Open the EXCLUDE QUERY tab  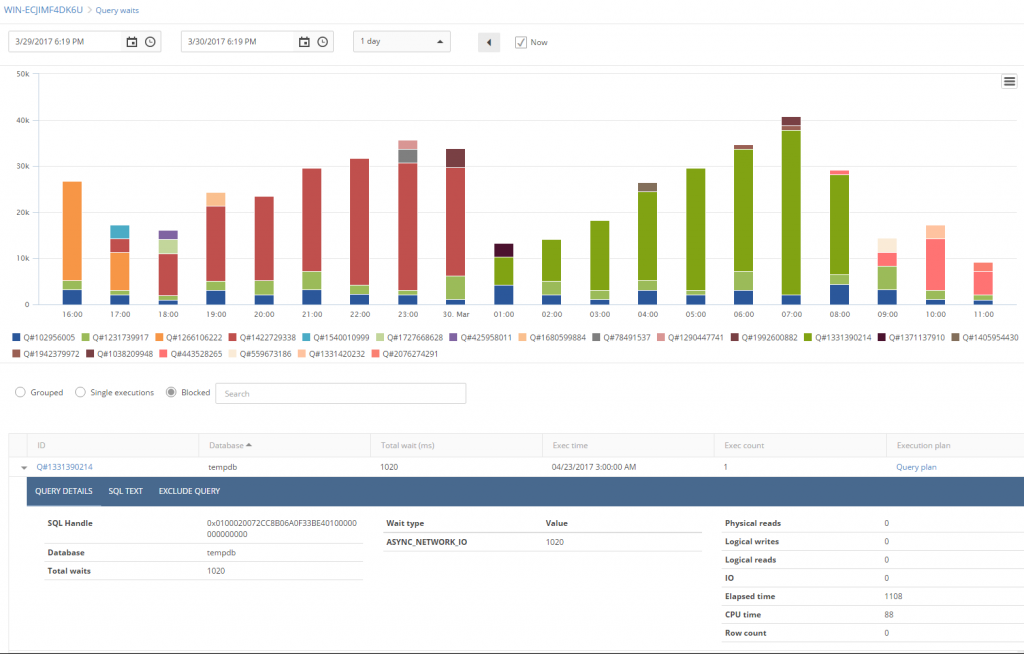coord(189,491)
